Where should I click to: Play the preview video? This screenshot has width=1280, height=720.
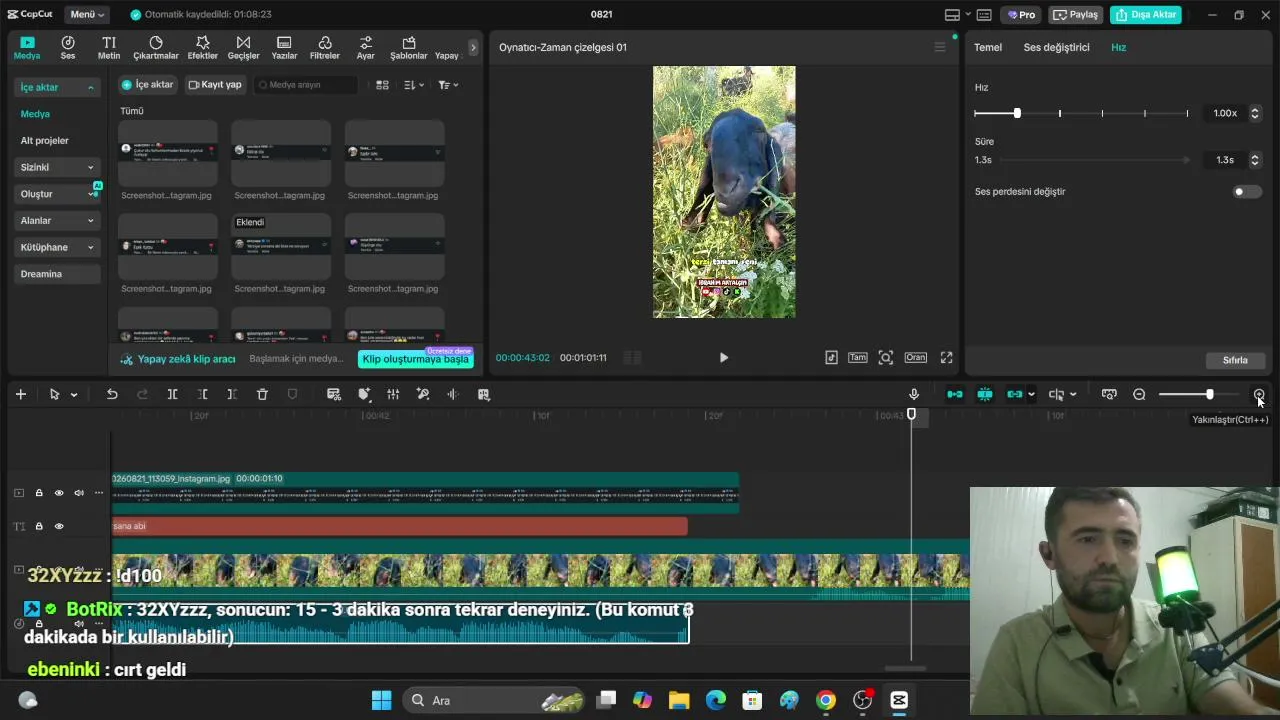tap(724, 357)
